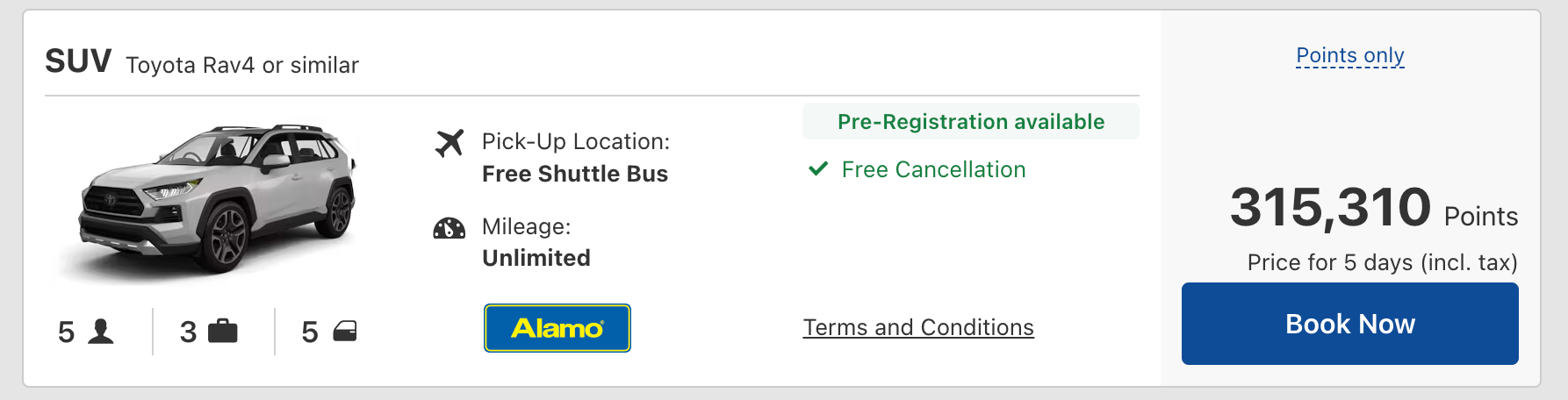Click the Alamo logo
Image resolution: width=1568 pixels, height=400 pixels.
coord(557,328)
